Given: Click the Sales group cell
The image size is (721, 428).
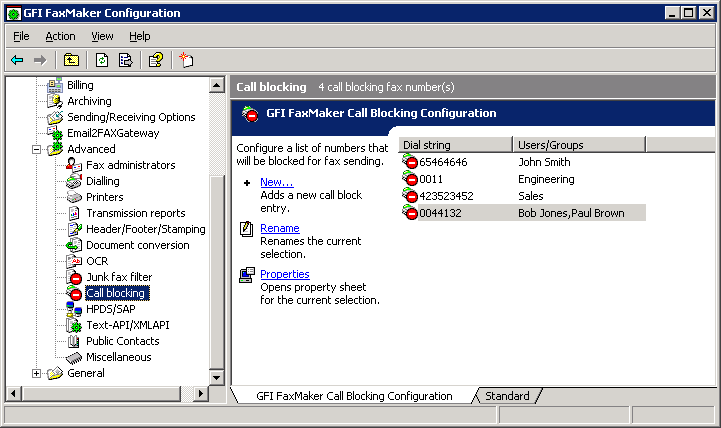Looking at the screenshot, I should (x=531, y=196).
